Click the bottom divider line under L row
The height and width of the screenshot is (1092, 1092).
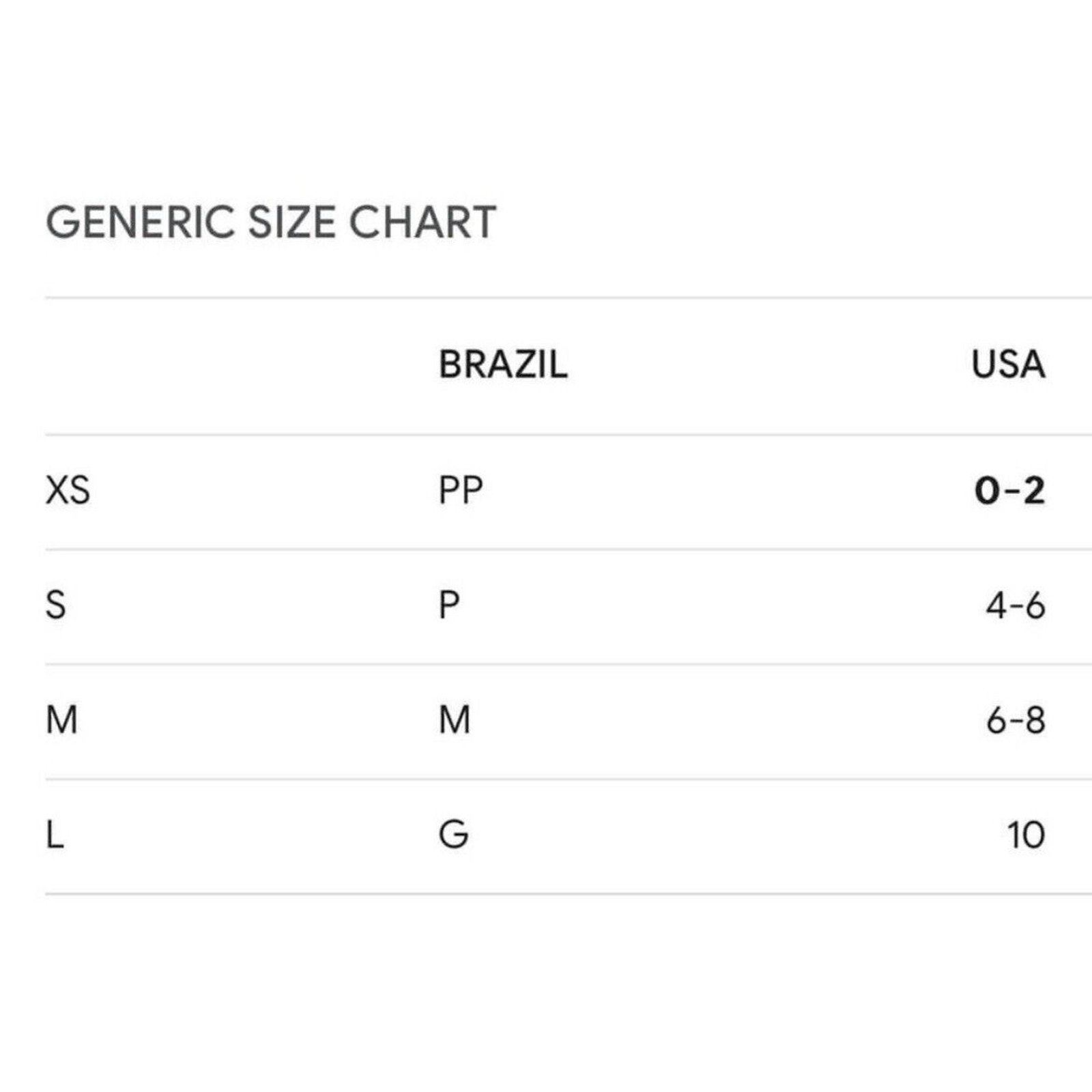tap(569, 893)
